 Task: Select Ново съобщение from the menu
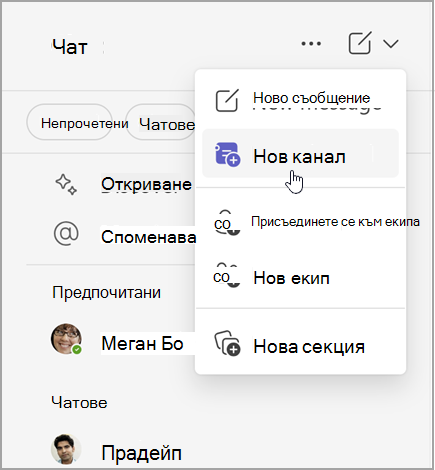pyautogui.click(x=300, y=99)
